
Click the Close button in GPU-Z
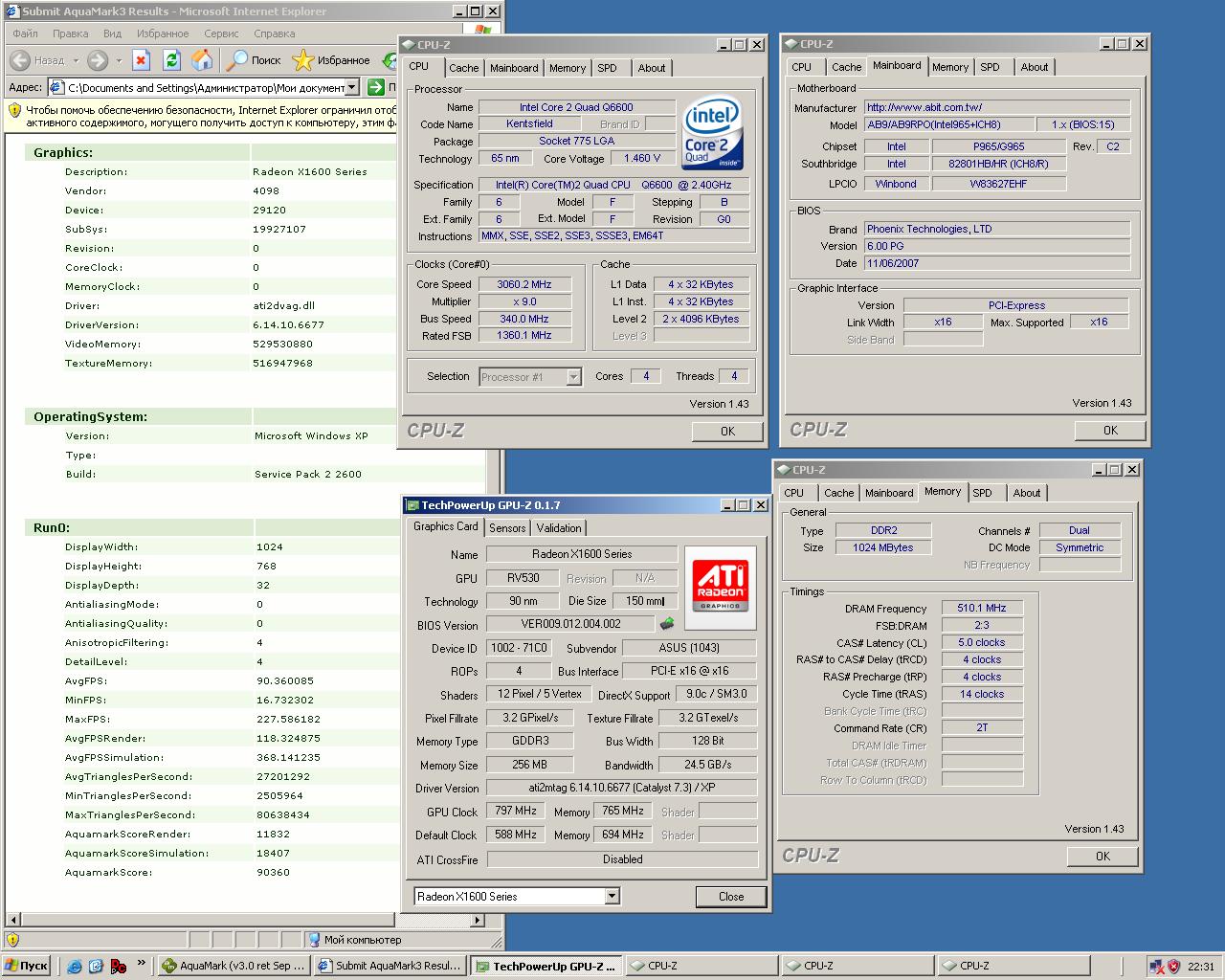click(x=731, y=897)
